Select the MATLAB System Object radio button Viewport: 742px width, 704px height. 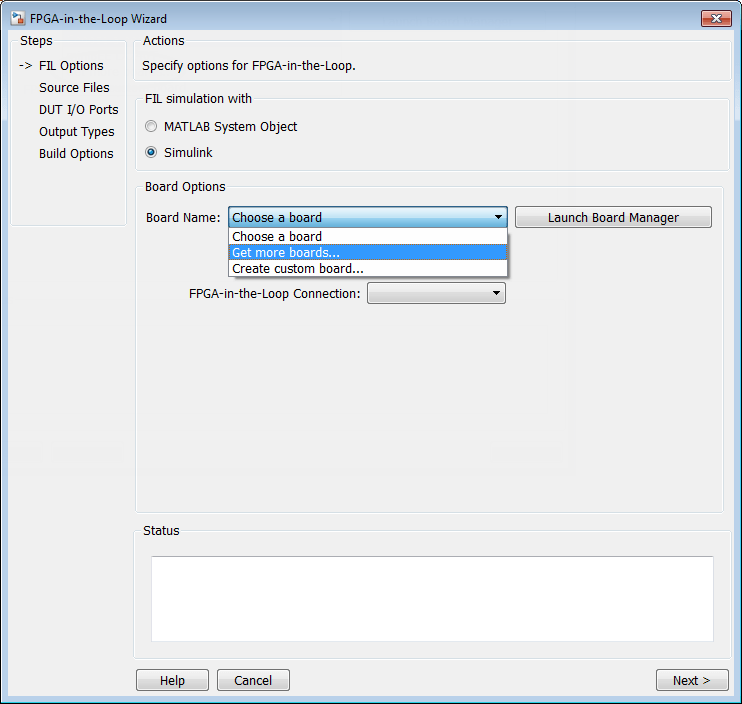click(x=151, y=126)
